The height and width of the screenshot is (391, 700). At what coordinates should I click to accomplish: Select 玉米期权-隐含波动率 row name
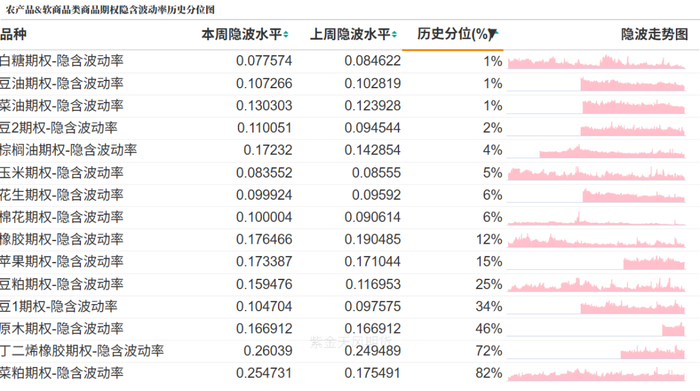(62, 172)
